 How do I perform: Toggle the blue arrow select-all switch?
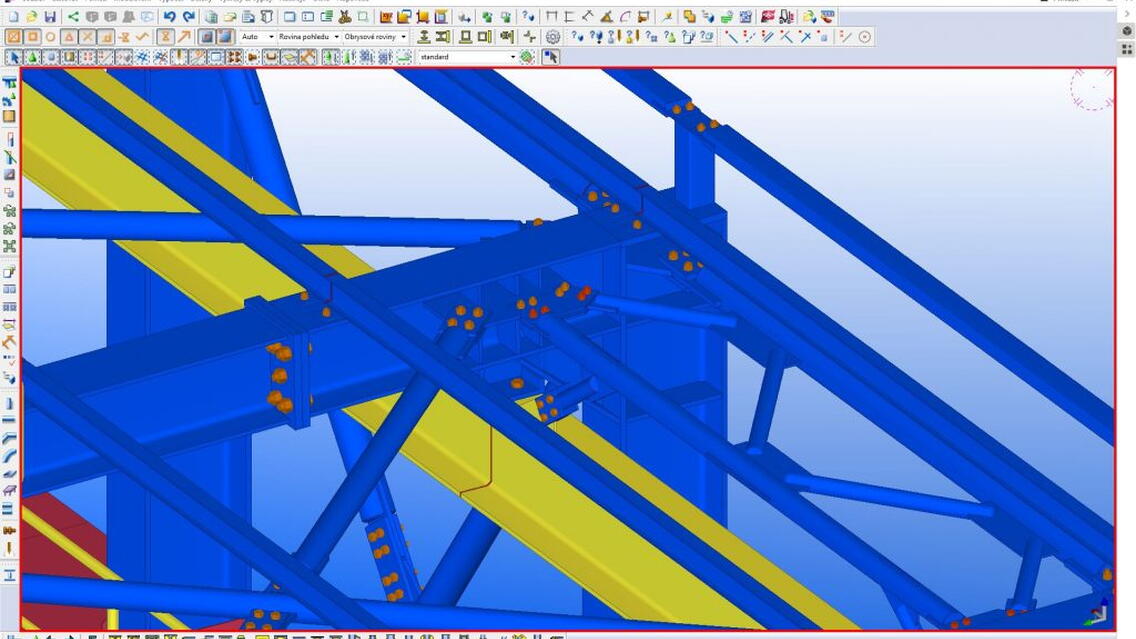[x=14, y=57]
